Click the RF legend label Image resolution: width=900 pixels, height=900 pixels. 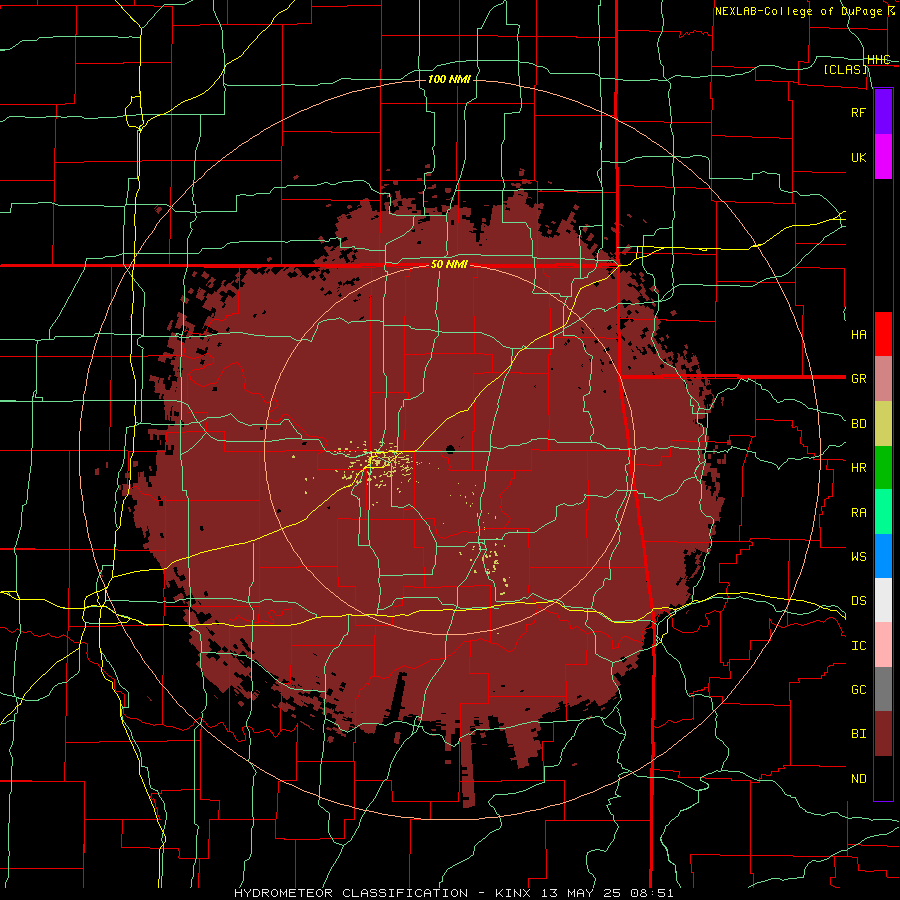pos(858,112)
